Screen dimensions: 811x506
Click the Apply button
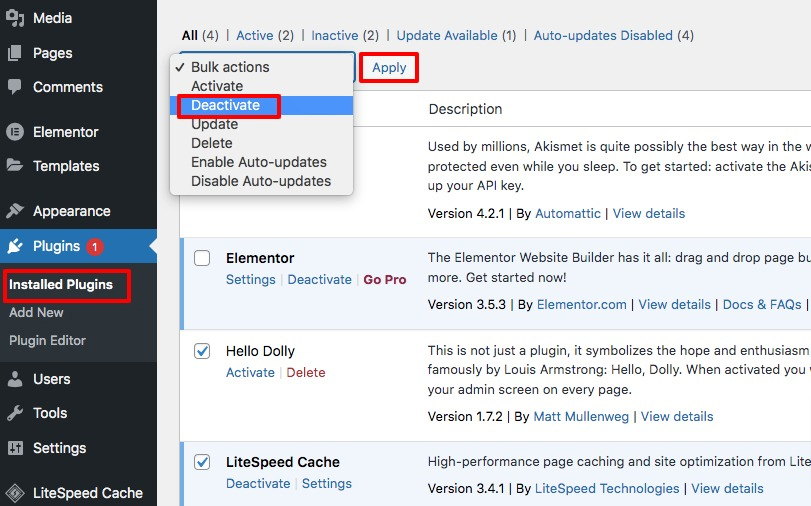click(x=389, y=68)
